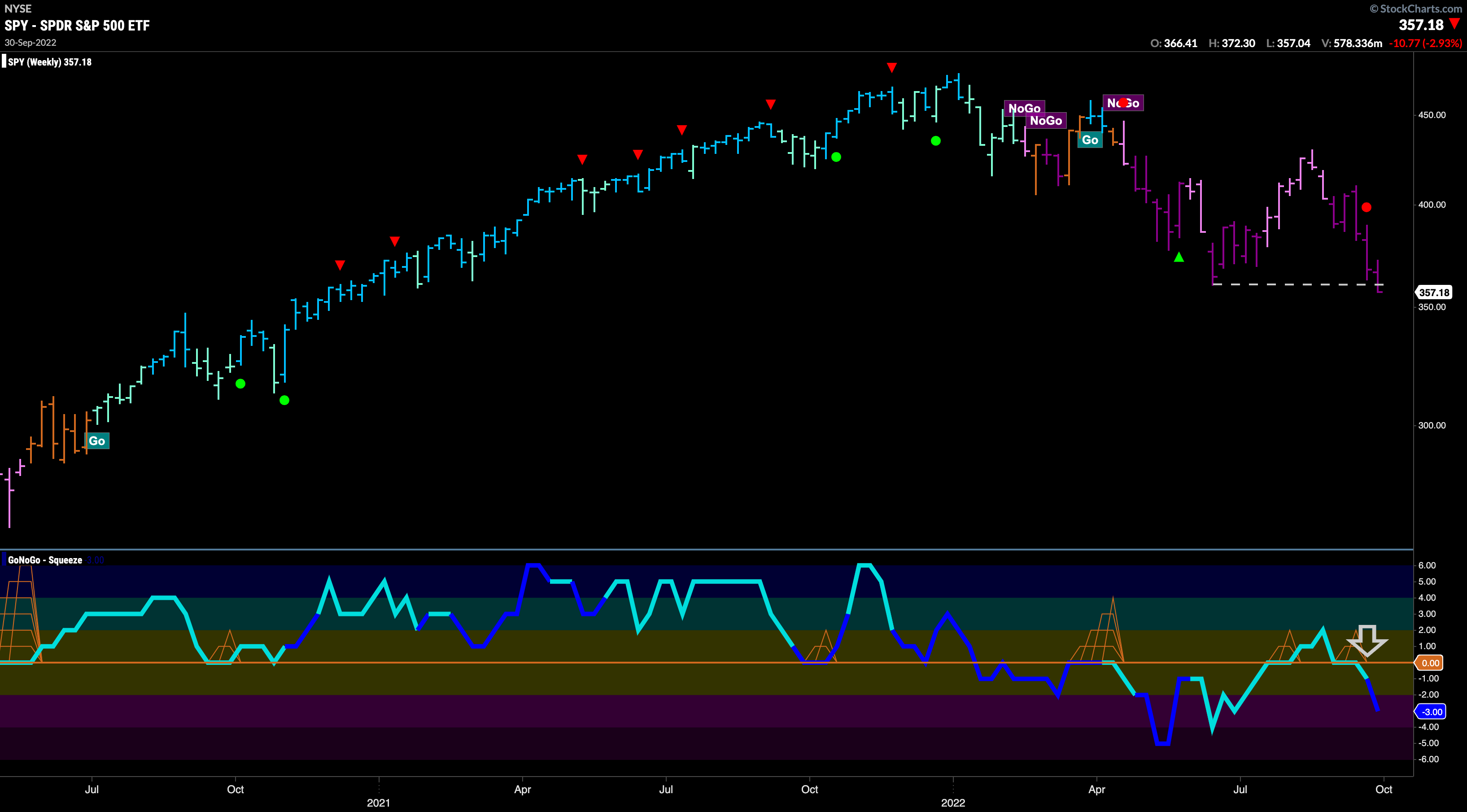Click the NoGo label with the red dot

[1123, 103]
